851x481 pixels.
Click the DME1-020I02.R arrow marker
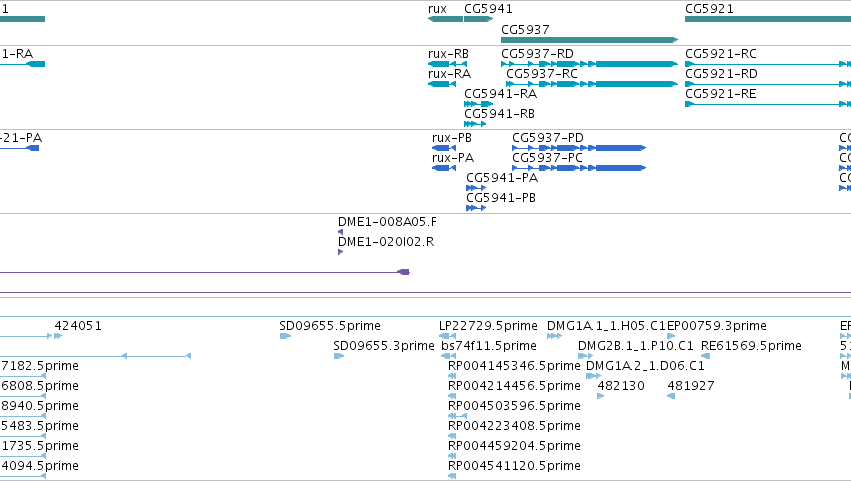point(340,252)
